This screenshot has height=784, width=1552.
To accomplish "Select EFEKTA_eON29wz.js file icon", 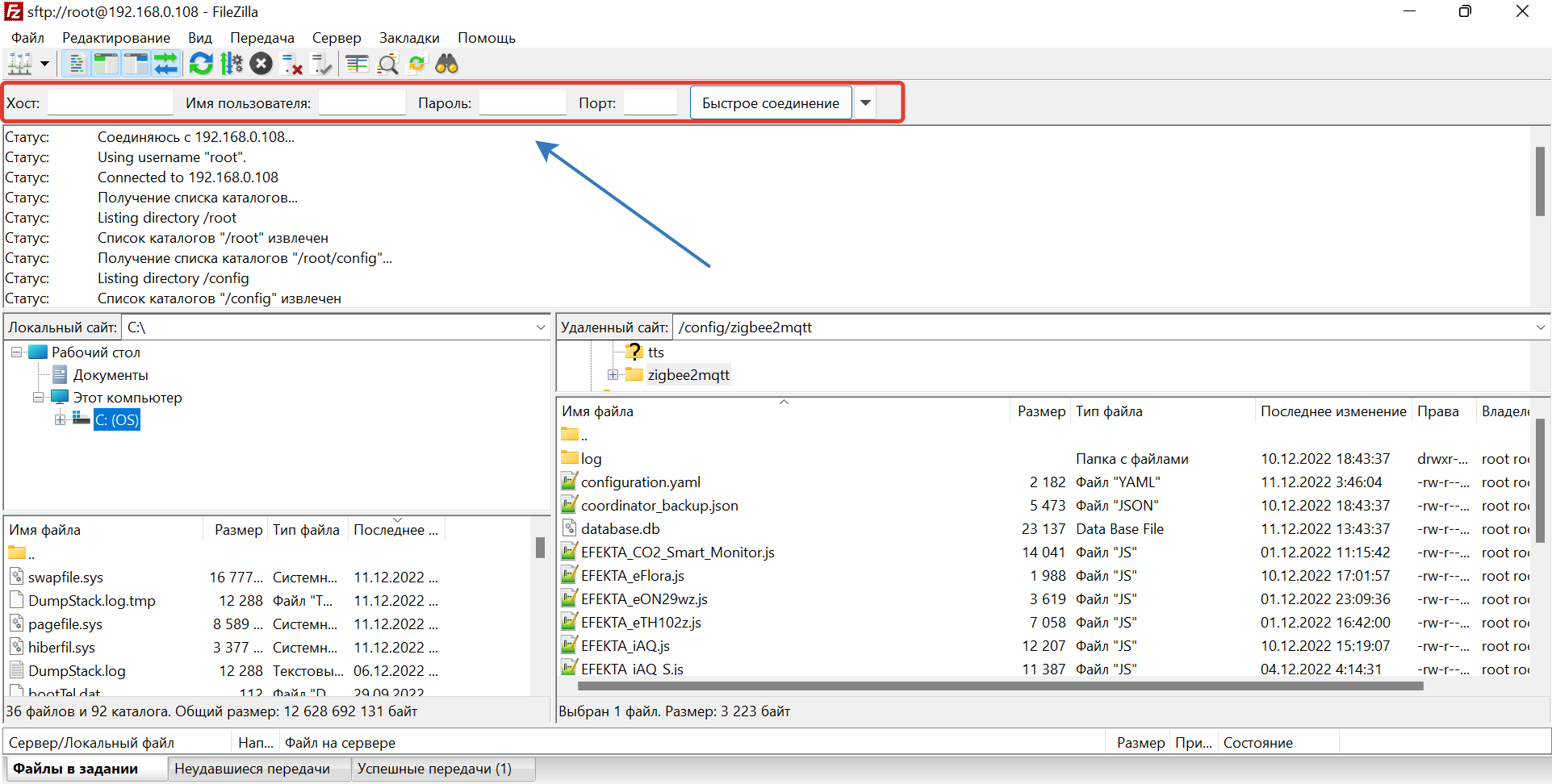I will (569, 598).
